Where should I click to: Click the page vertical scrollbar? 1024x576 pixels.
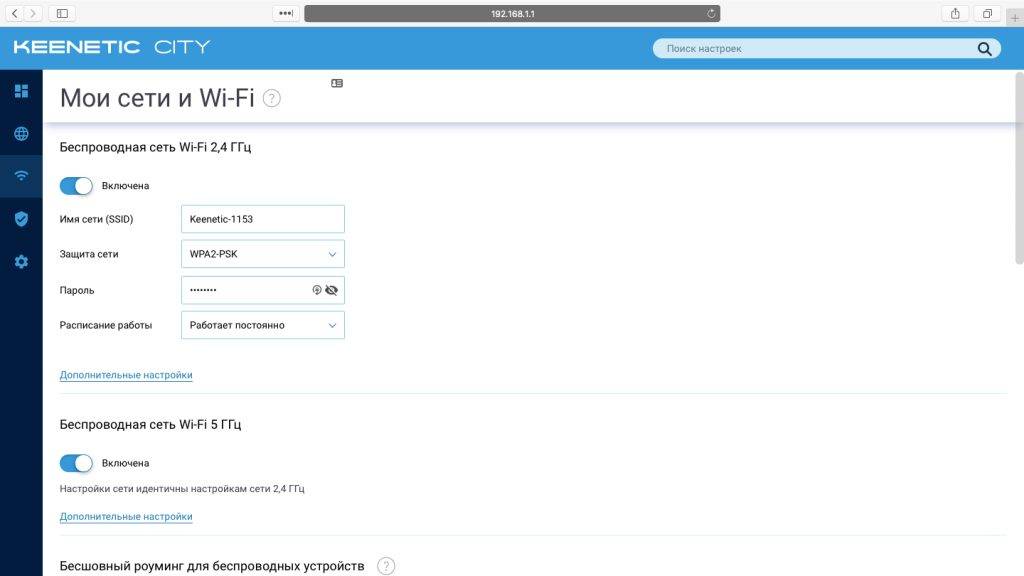click(x=1019, y=168)
